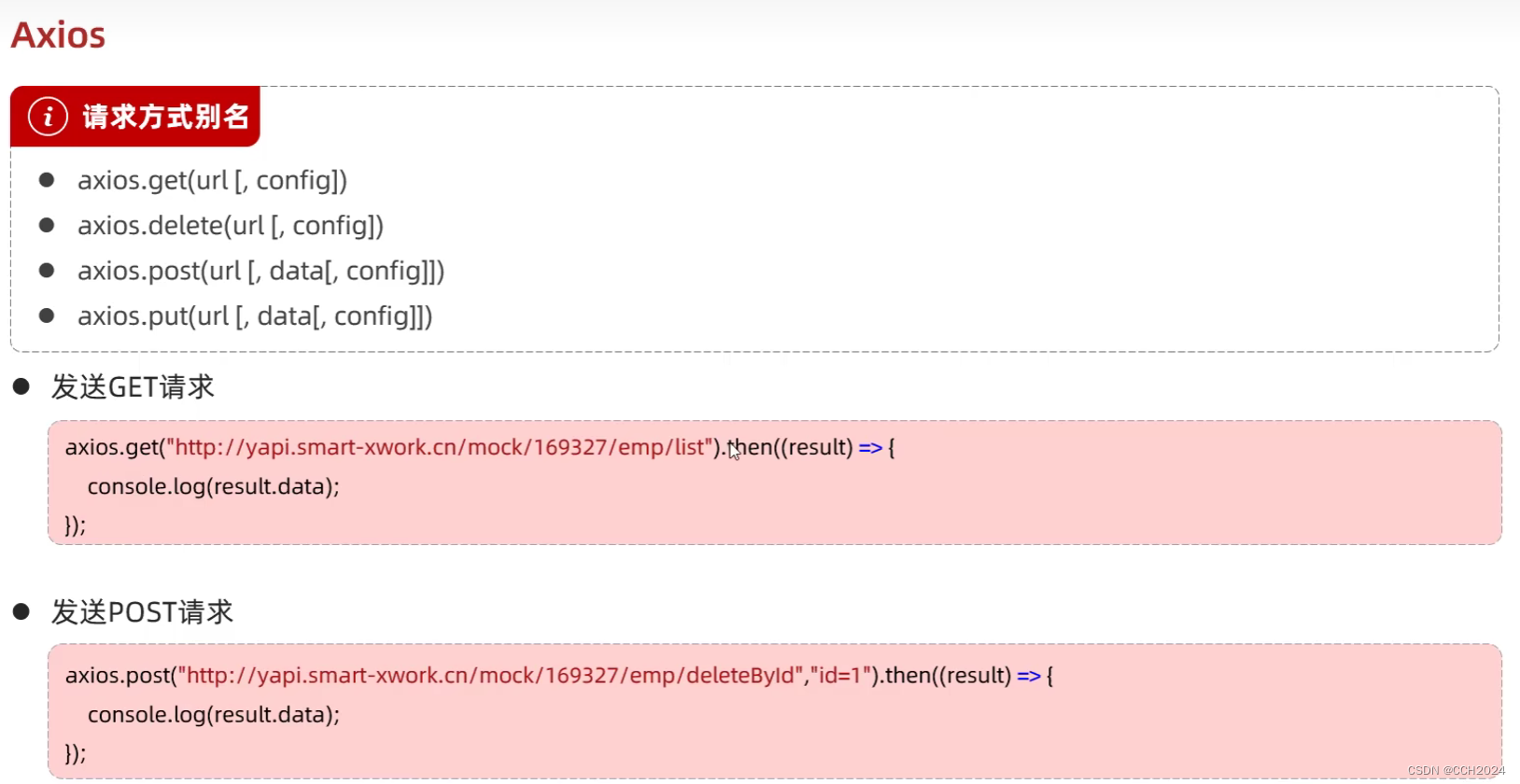
Task: Click the 发送GET请求 heading
Action: tap(133, 387)
